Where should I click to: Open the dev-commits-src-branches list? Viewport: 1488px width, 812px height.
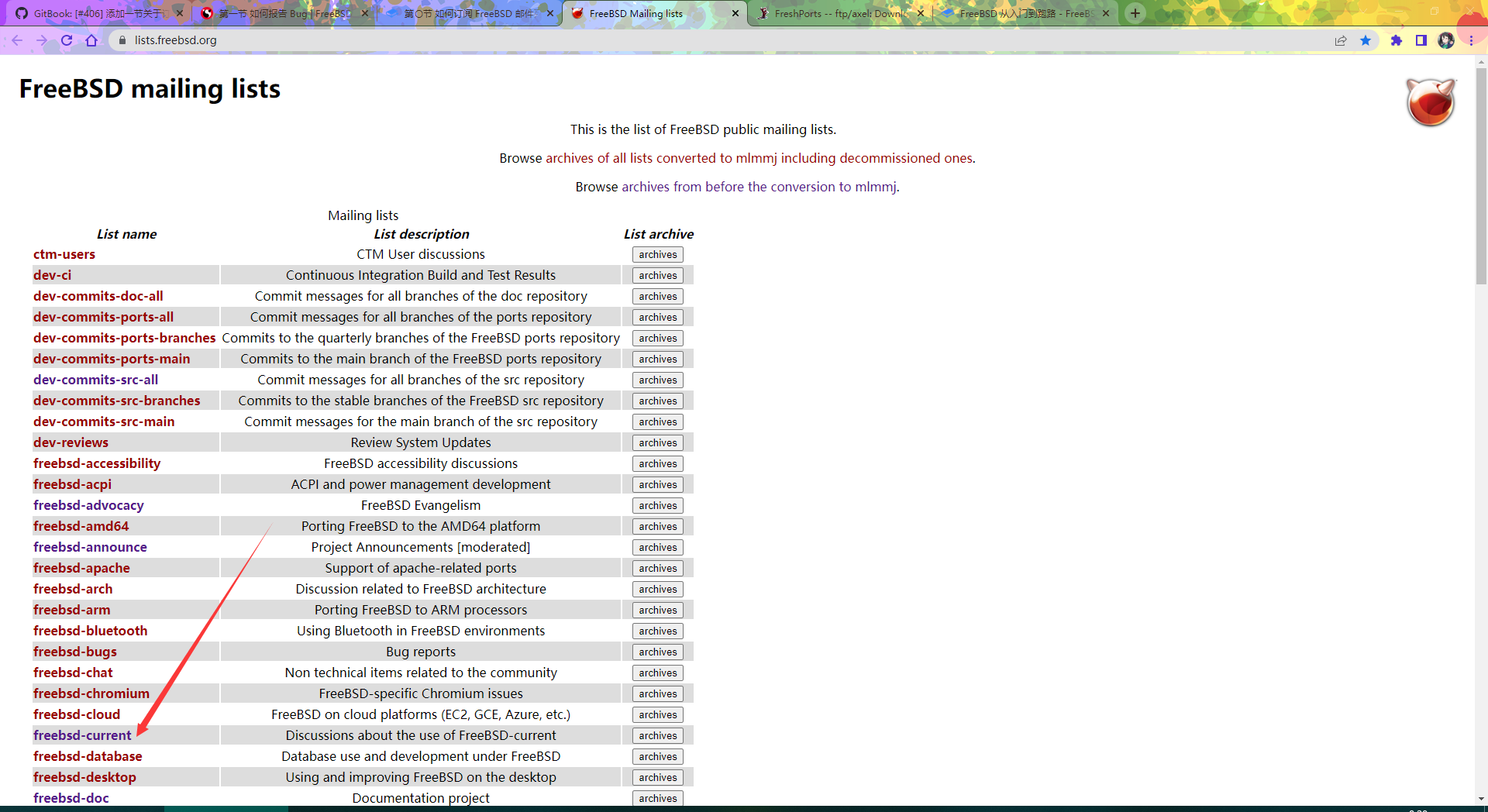[x=117, y=401]
